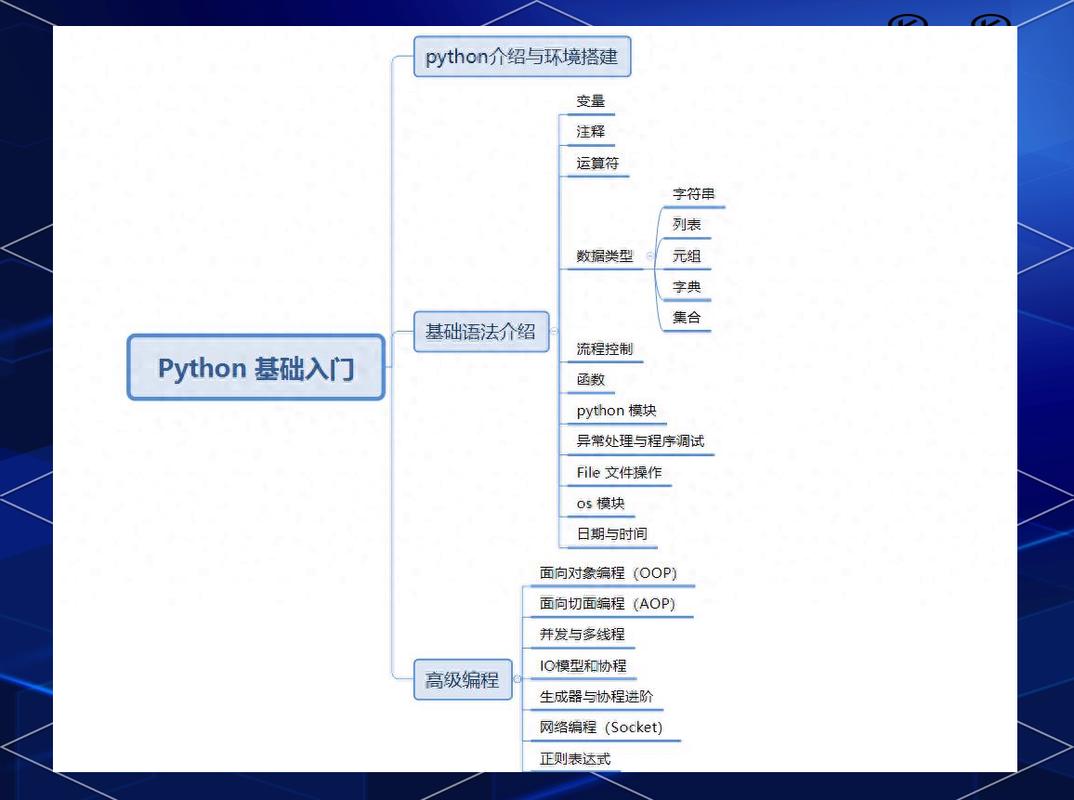Select the IO模型和协程 topic
1074x800 pixels.
pyautogui.click(x=583, y=666)
